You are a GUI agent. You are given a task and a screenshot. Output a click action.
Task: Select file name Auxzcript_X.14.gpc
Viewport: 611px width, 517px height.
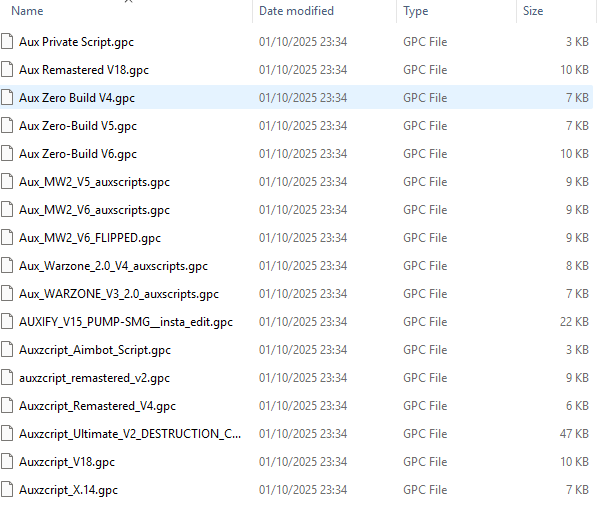[x=68, y=491]
